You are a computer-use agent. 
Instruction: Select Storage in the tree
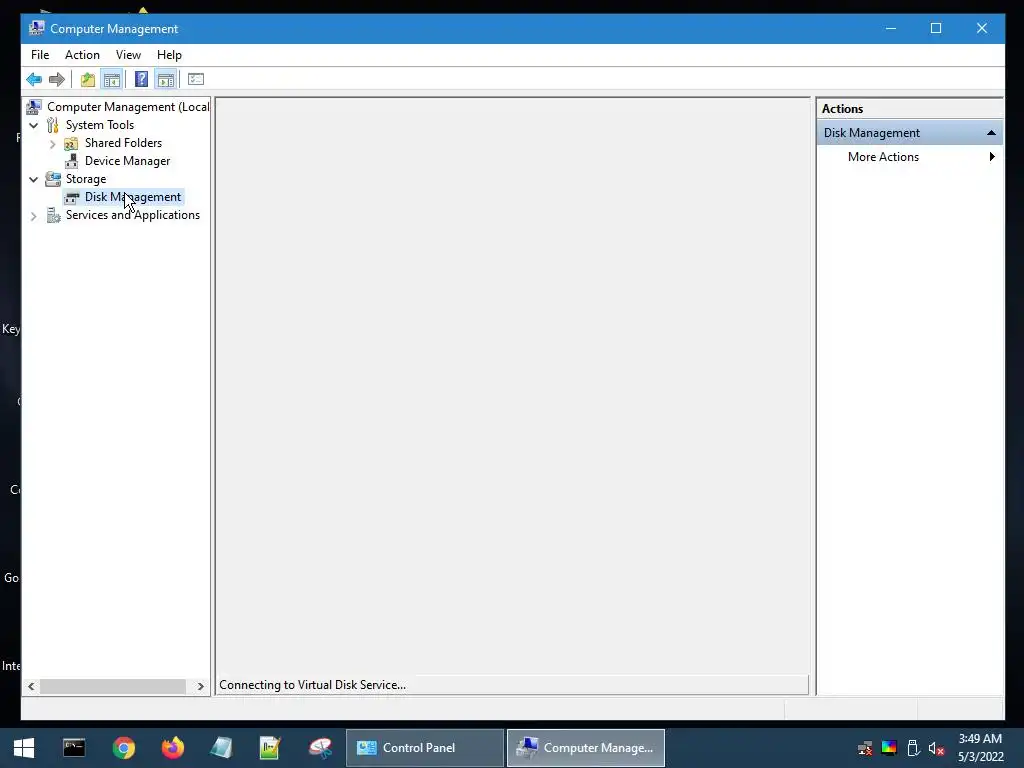[86, 179]
